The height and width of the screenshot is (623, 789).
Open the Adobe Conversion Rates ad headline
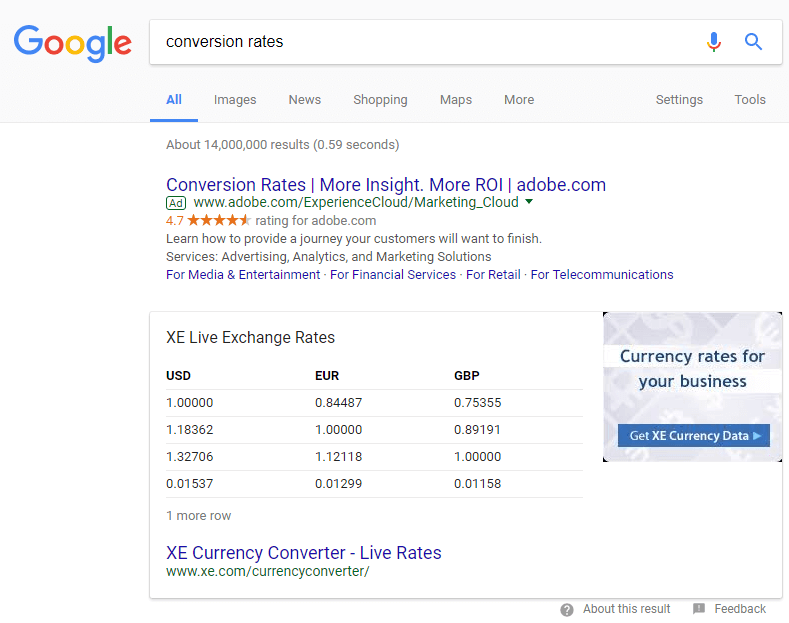(385, 185)
